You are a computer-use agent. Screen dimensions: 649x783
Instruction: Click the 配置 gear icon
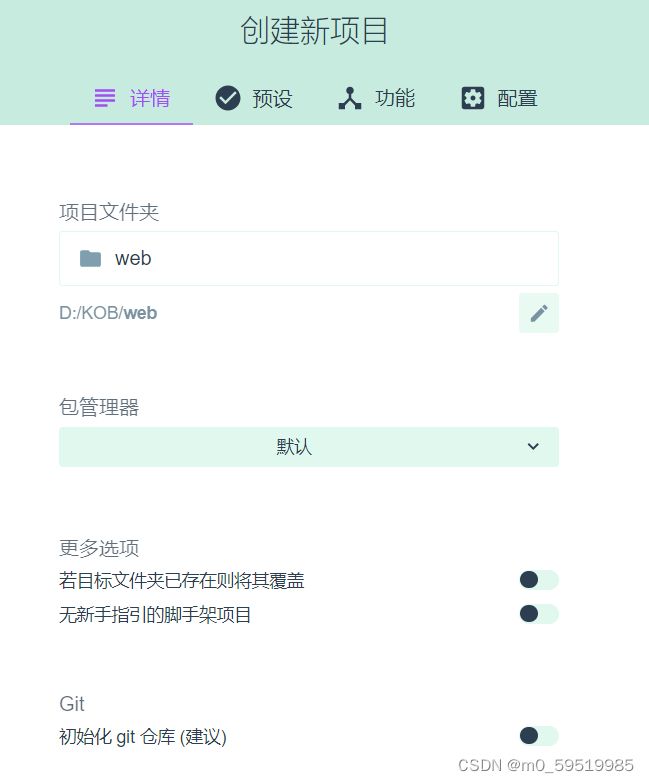click(x=472, y=98)
